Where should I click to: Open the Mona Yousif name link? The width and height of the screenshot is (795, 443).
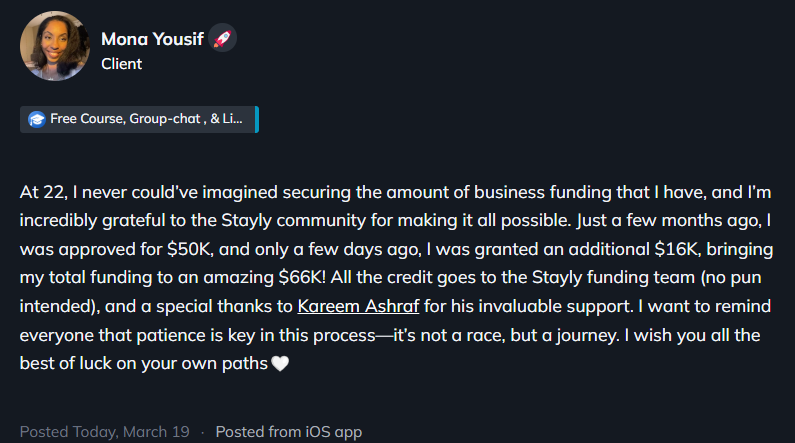point(151,39)
